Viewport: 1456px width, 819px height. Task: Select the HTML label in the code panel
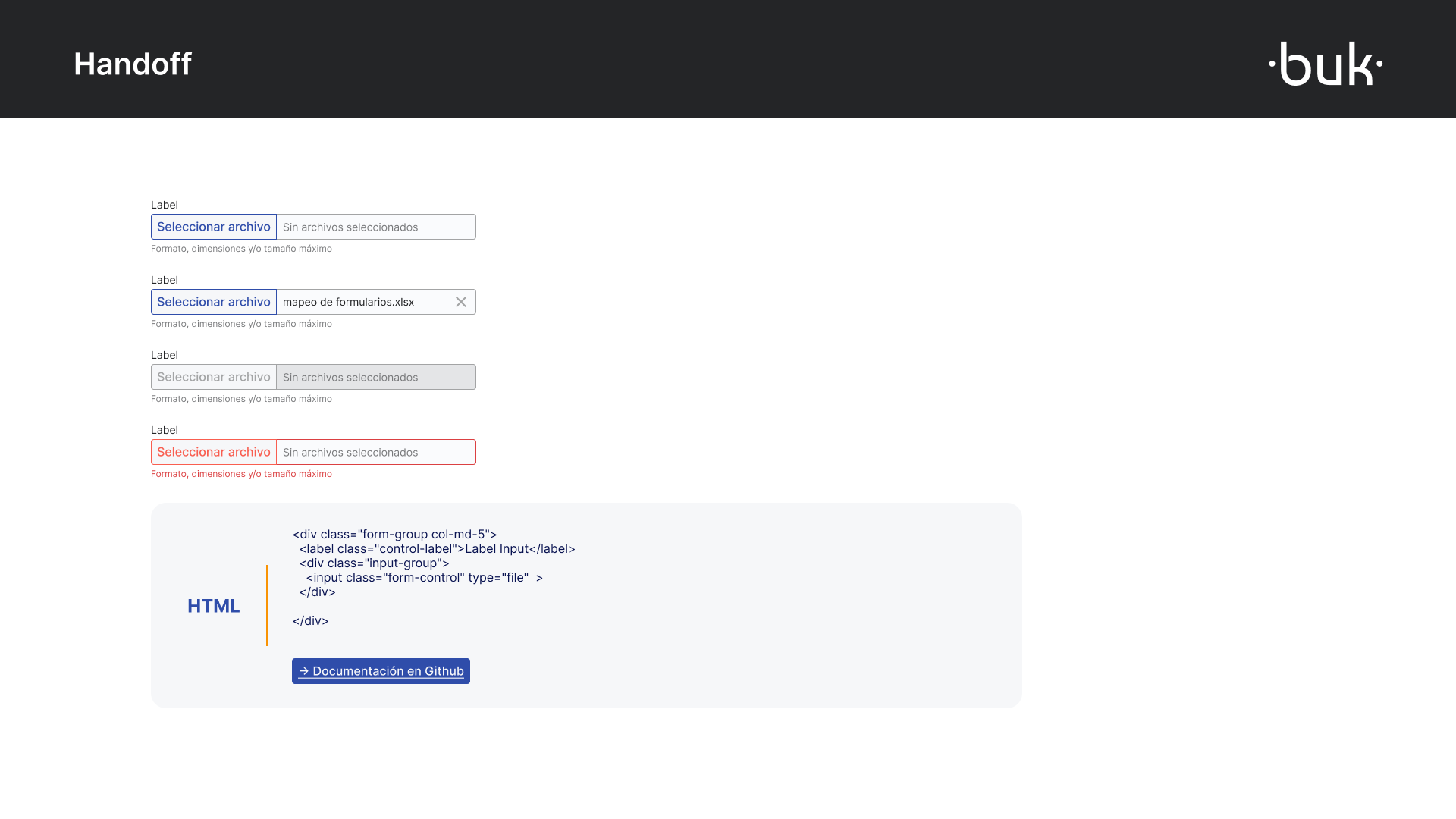(x=214, y=605)
